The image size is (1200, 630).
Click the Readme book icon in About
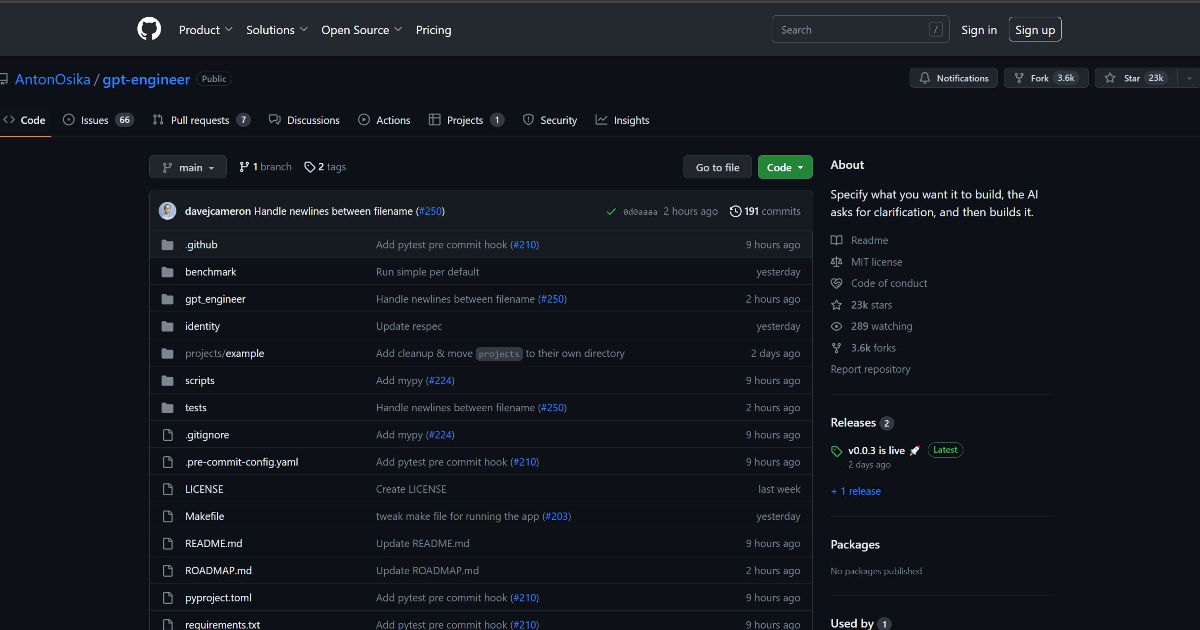(x=836, y=240)
